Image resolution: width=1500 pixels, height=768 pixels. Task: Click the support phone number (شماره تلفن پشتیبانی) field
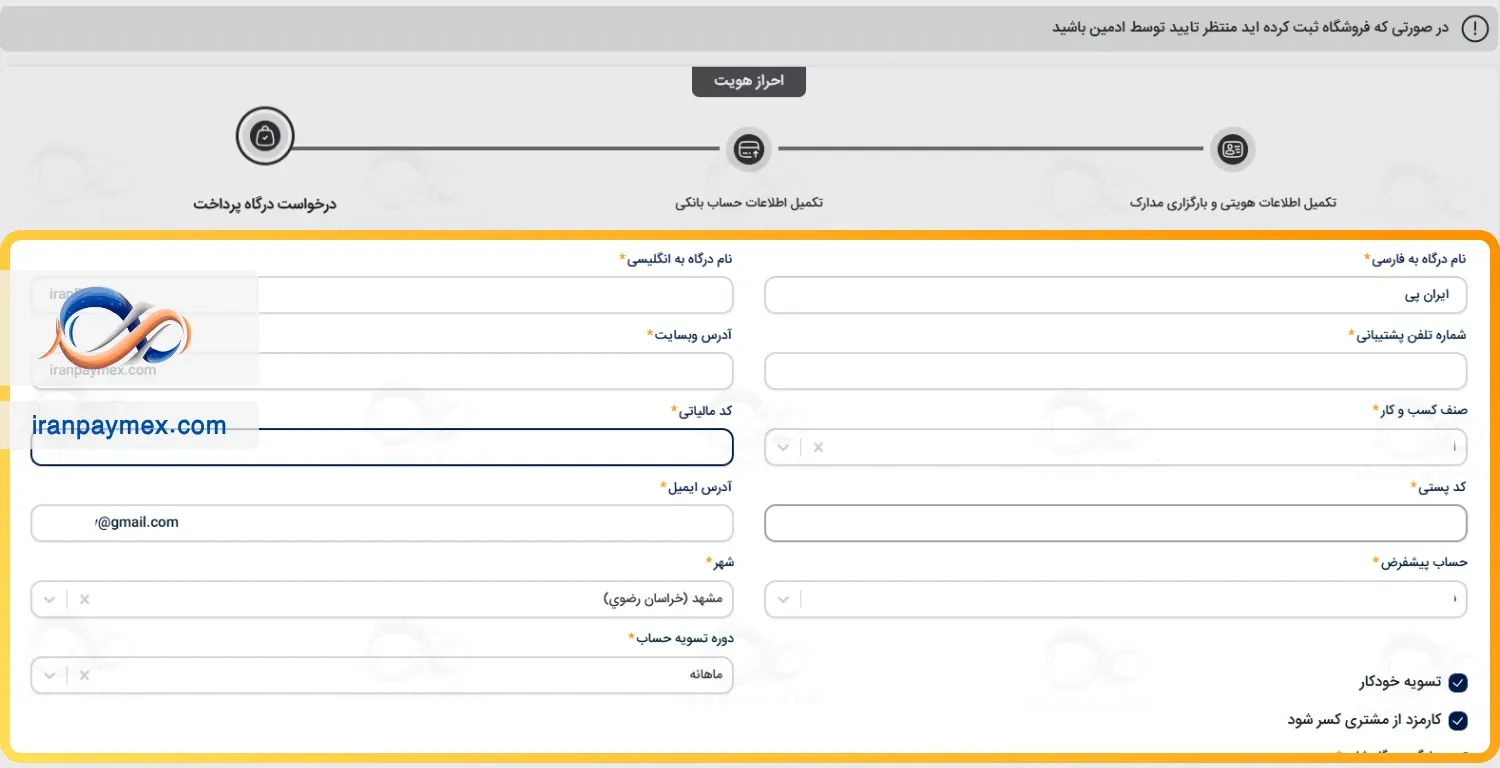pos(1116,371)
